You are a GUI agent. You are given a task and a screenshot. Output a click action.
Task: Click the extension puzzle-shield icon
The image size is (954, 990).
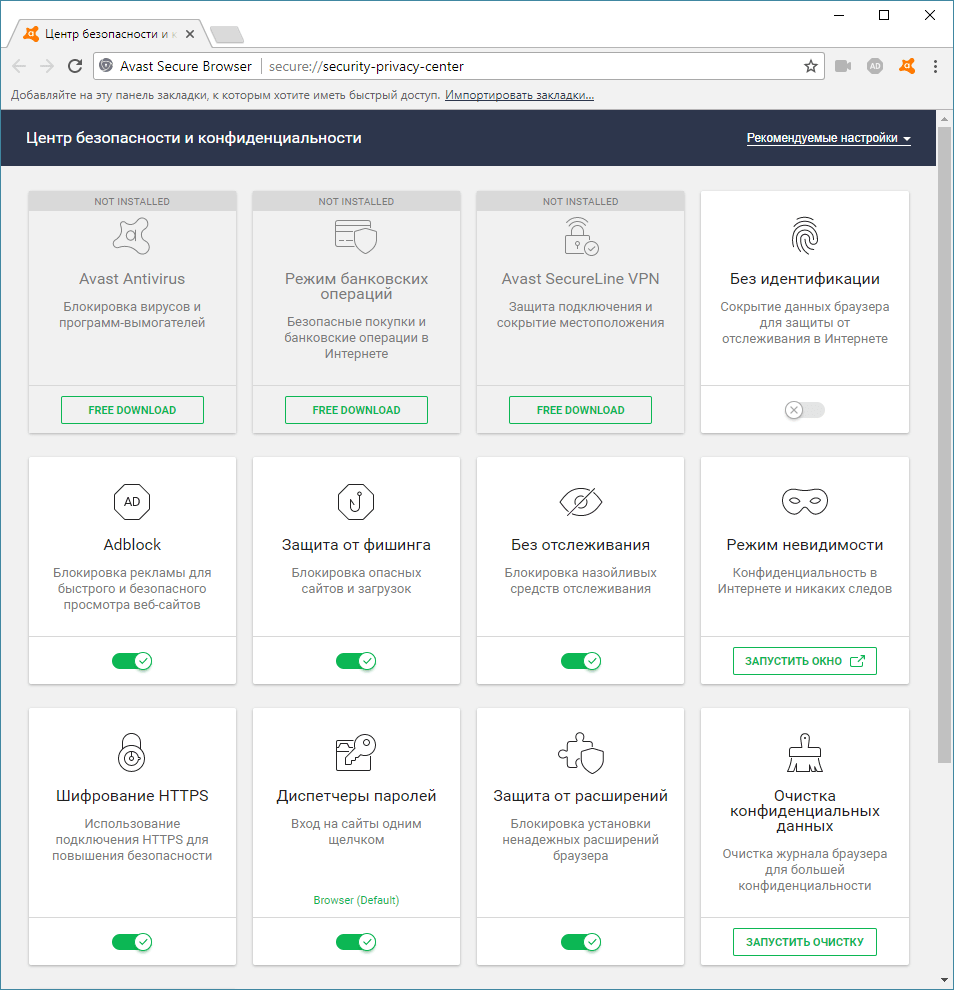tap(581, 753)
